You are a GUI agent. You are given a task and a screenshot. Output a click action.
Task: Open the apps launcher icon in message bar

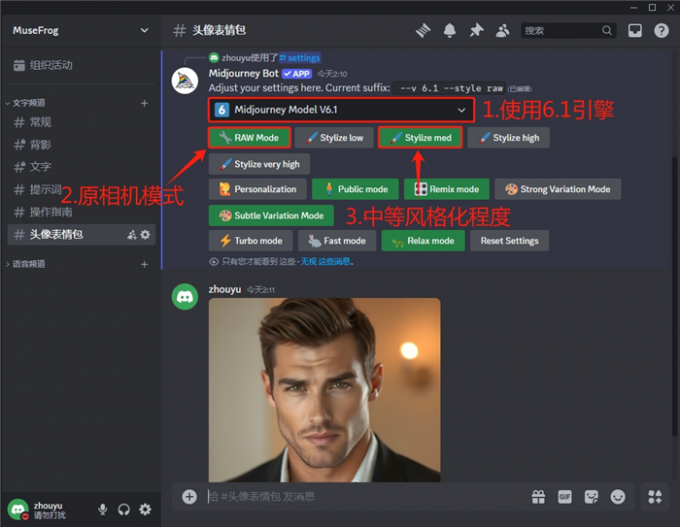[x=655, y=497]
